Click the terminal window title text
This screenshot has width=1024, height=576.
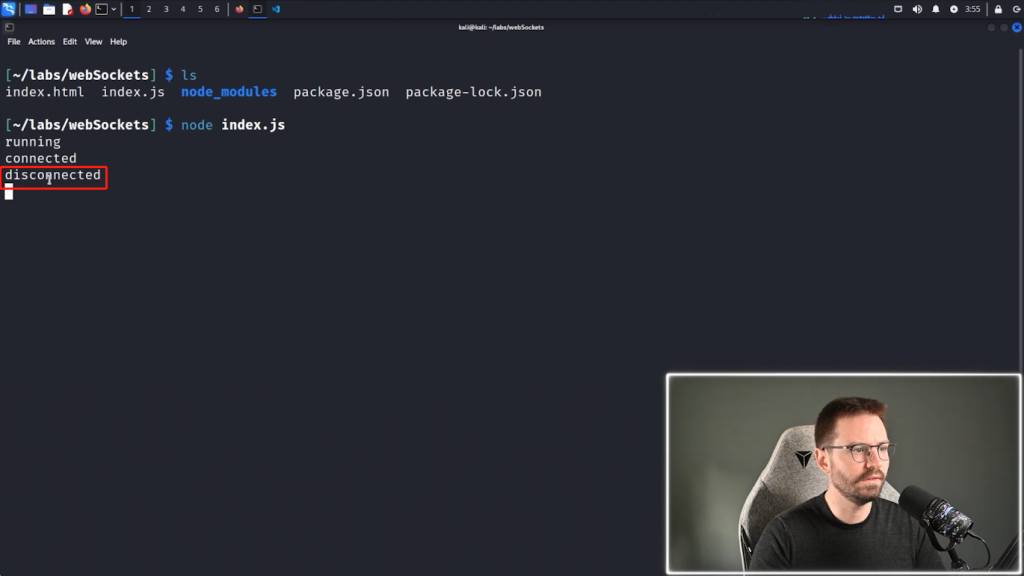(x=501, y=27)
